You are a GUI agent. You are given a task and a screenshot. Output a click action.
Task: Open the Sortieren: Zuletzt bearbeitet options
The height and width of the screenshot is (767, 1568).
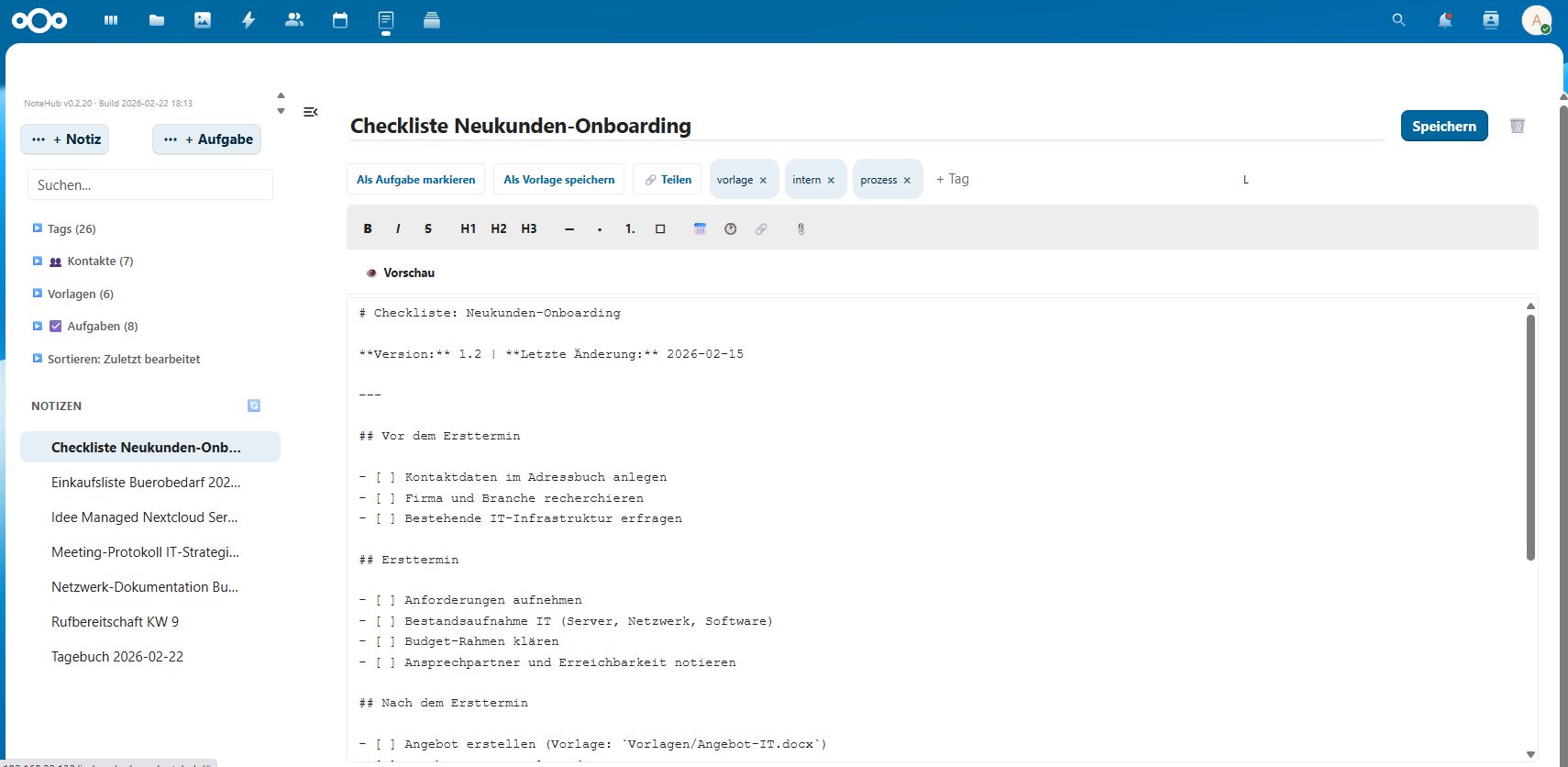(123, 360)
